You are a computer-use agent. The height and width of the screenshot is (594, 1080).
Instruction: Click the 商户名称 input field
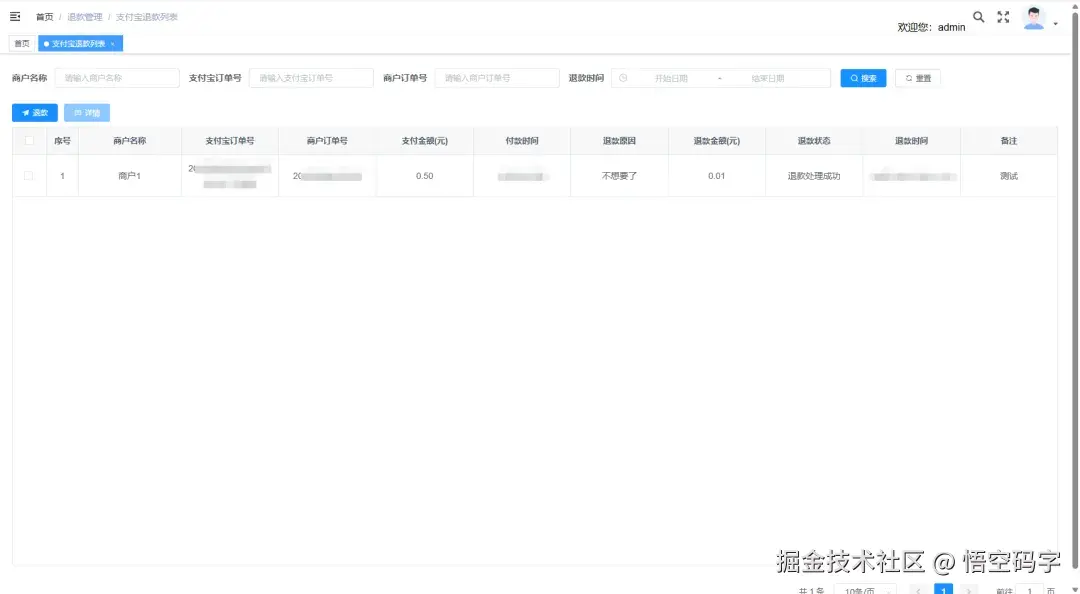click(x=115, y=78)
